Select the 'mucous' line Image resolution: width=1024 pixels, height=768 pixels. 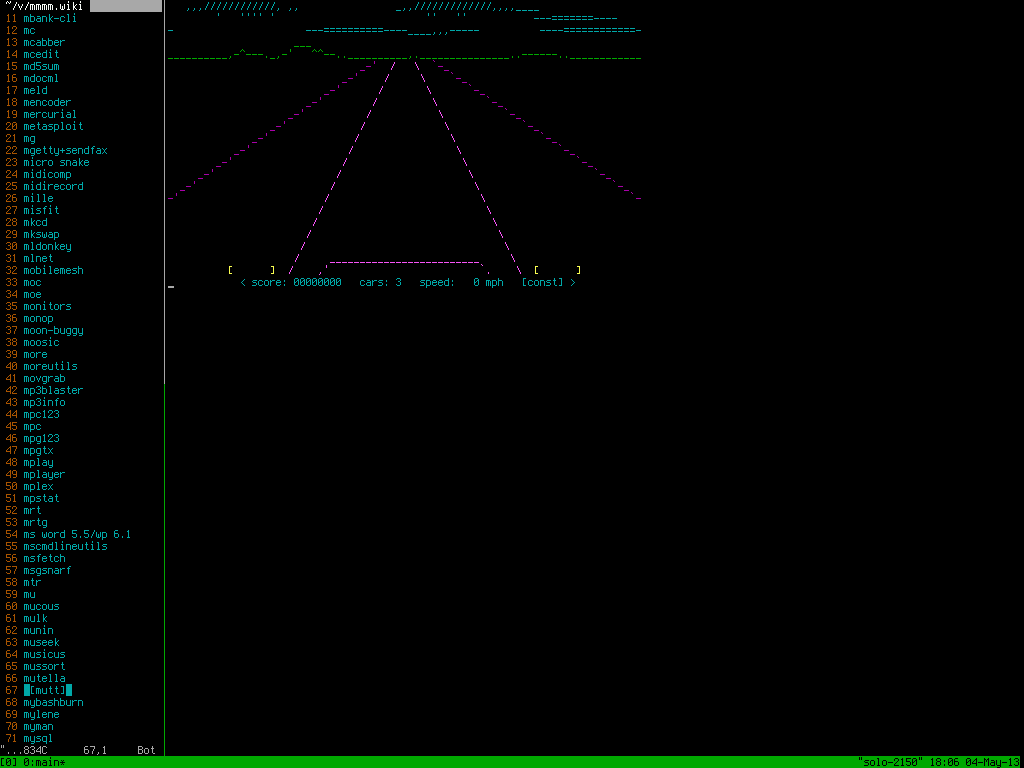coord(41,606)
